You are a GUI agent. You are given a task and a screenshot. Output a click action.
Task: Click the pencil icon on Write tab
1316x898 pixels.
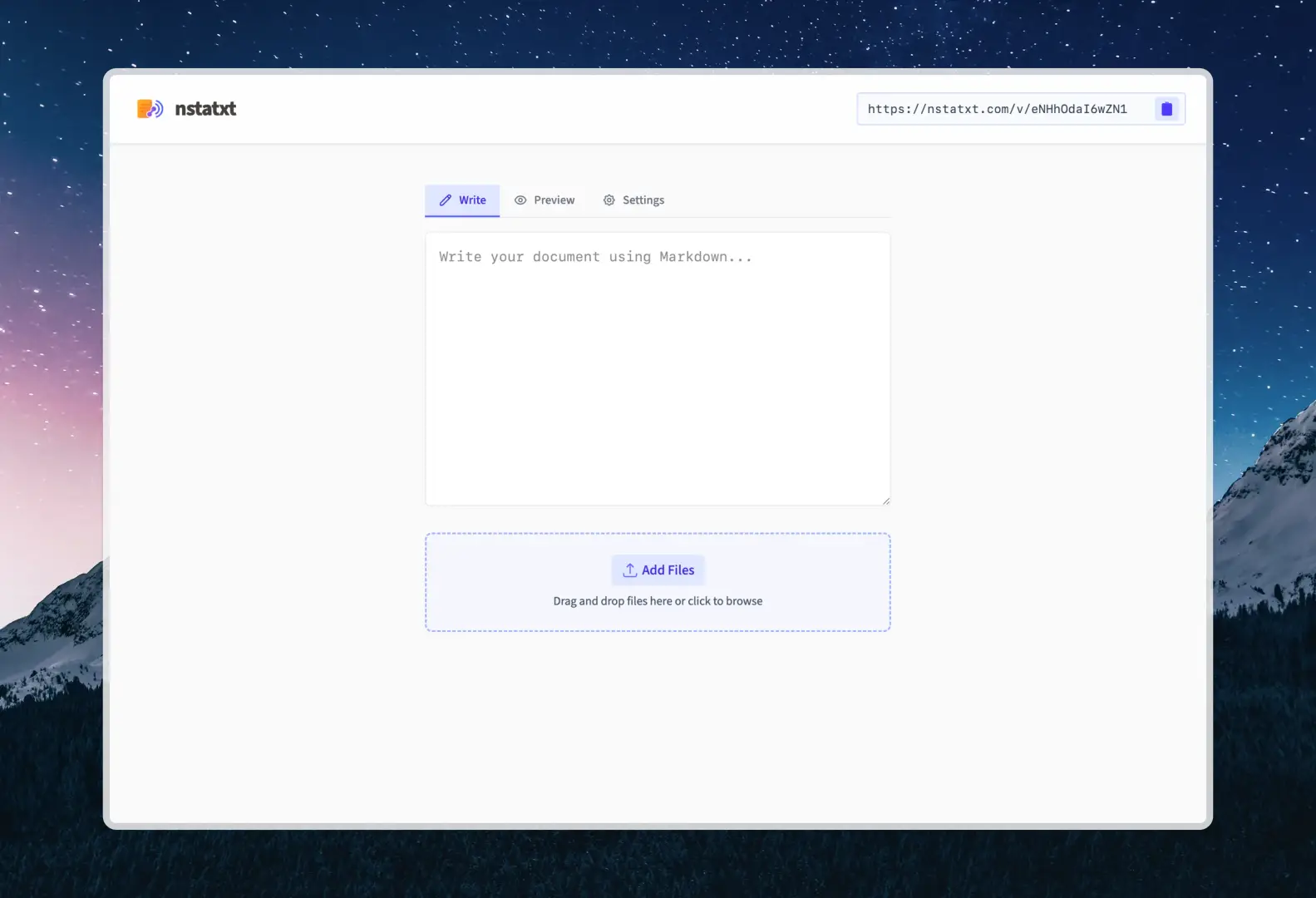446,200
